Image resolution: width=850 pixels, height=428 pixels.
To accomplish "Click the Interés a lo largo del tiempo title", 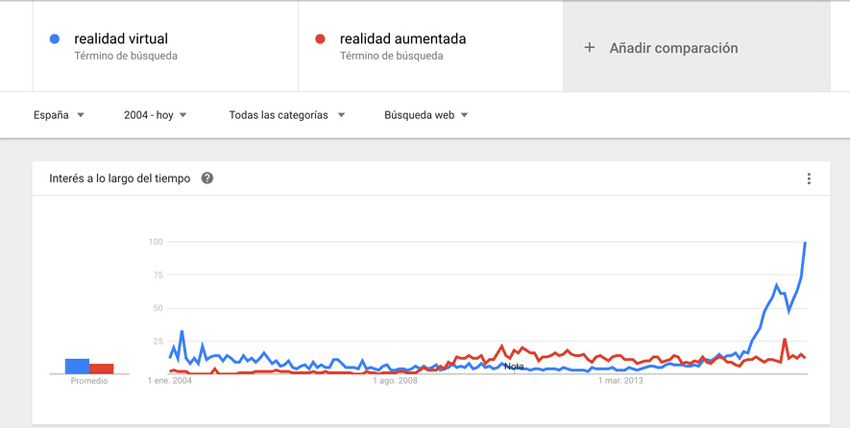I will click(x=120, y=178).
